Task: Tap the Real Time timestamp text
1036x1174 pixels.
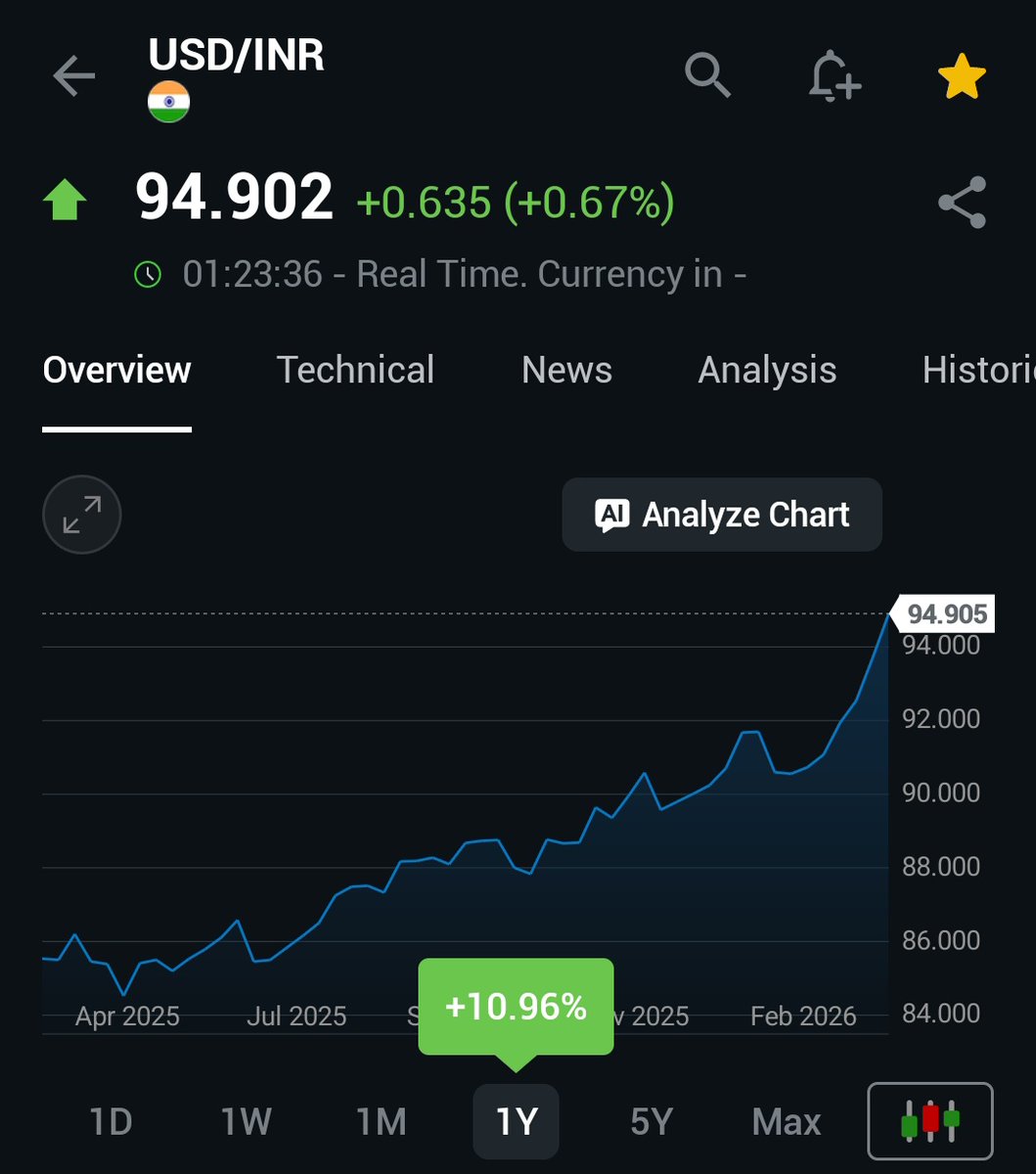Action: [x=465, y=274]
